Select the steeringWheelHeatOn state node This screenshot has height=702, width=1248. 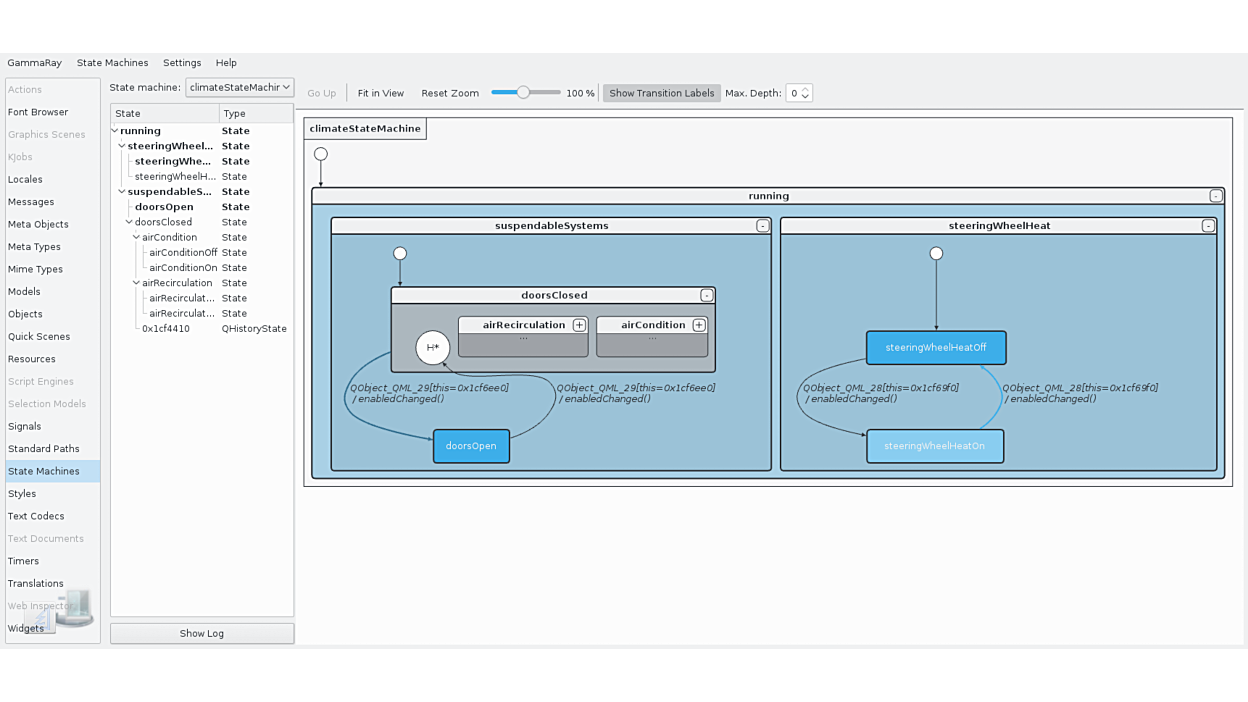pyautogui.click(x=934, y=446)
